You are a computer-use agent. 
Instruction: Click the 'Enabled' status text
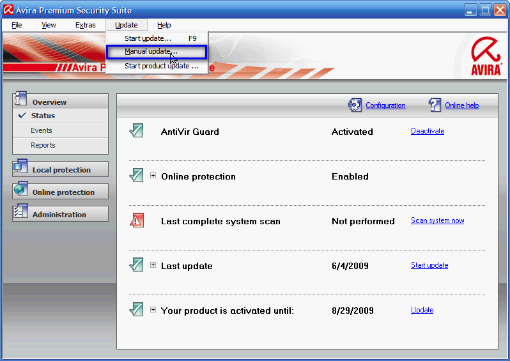pyautogui.click(x=350, y=176)
